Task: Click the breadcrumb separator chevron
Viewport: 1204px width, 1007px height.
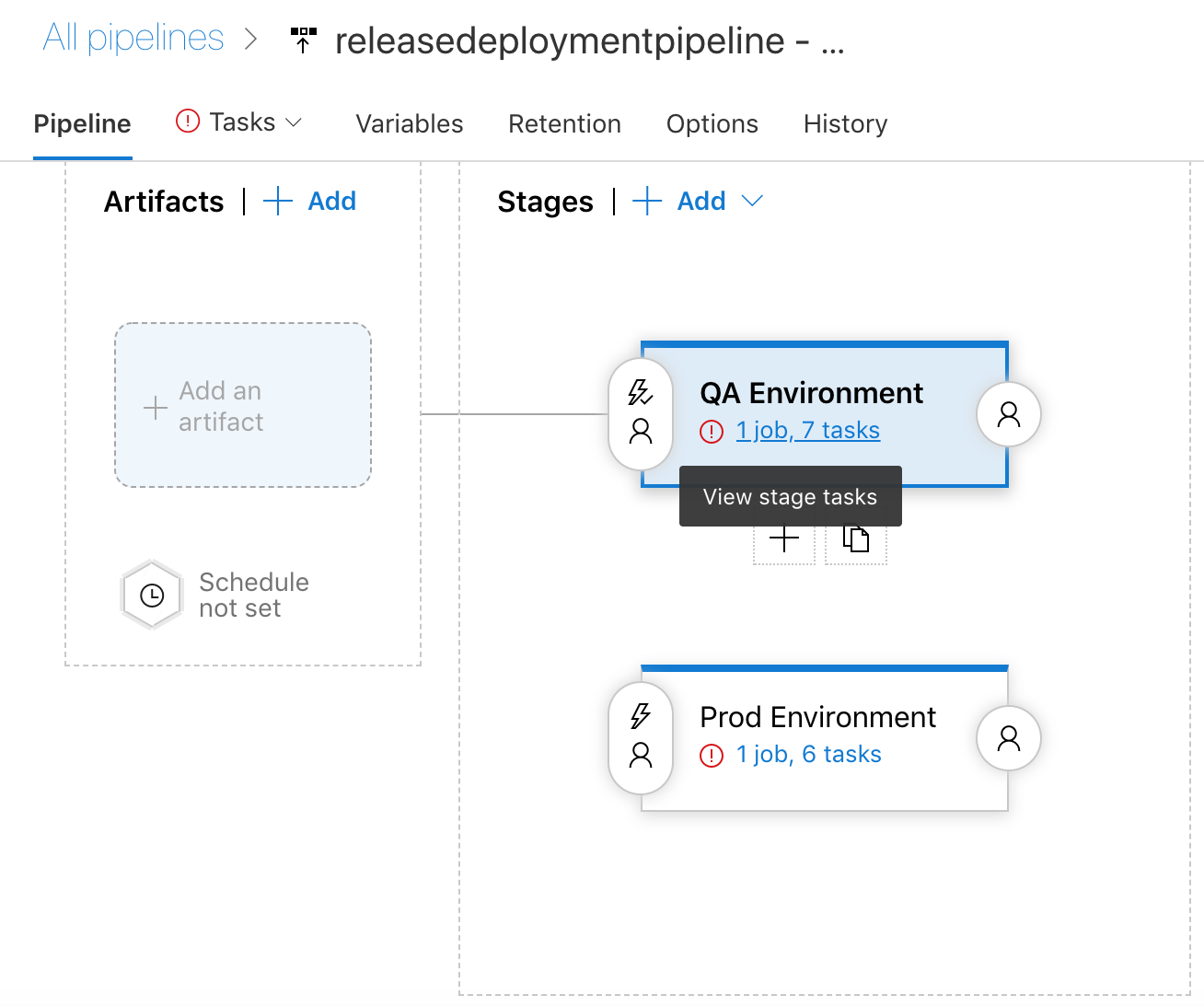Action: [250, 40]
